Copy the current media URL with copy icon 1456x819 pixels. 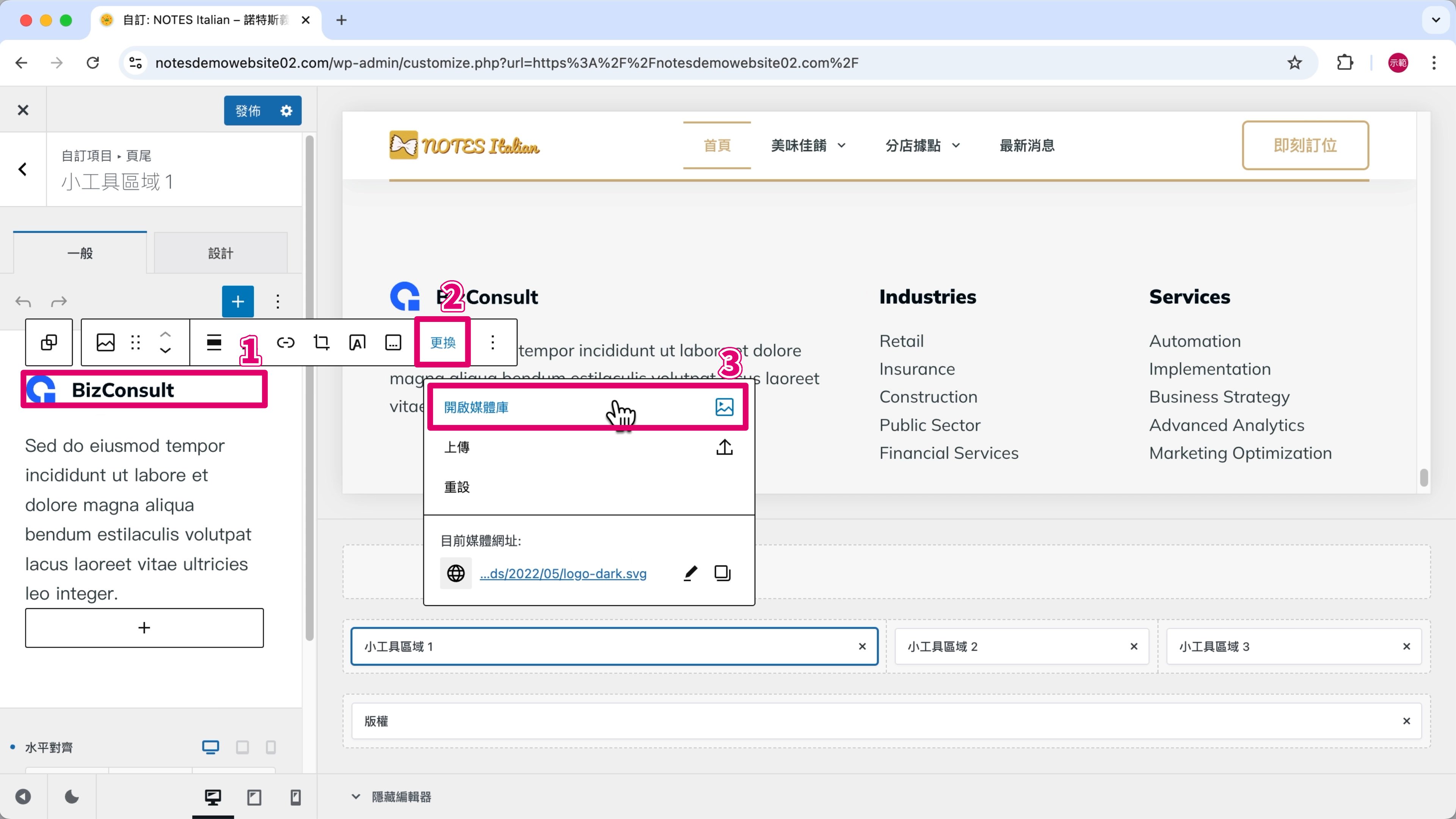[x=722, y=573]
